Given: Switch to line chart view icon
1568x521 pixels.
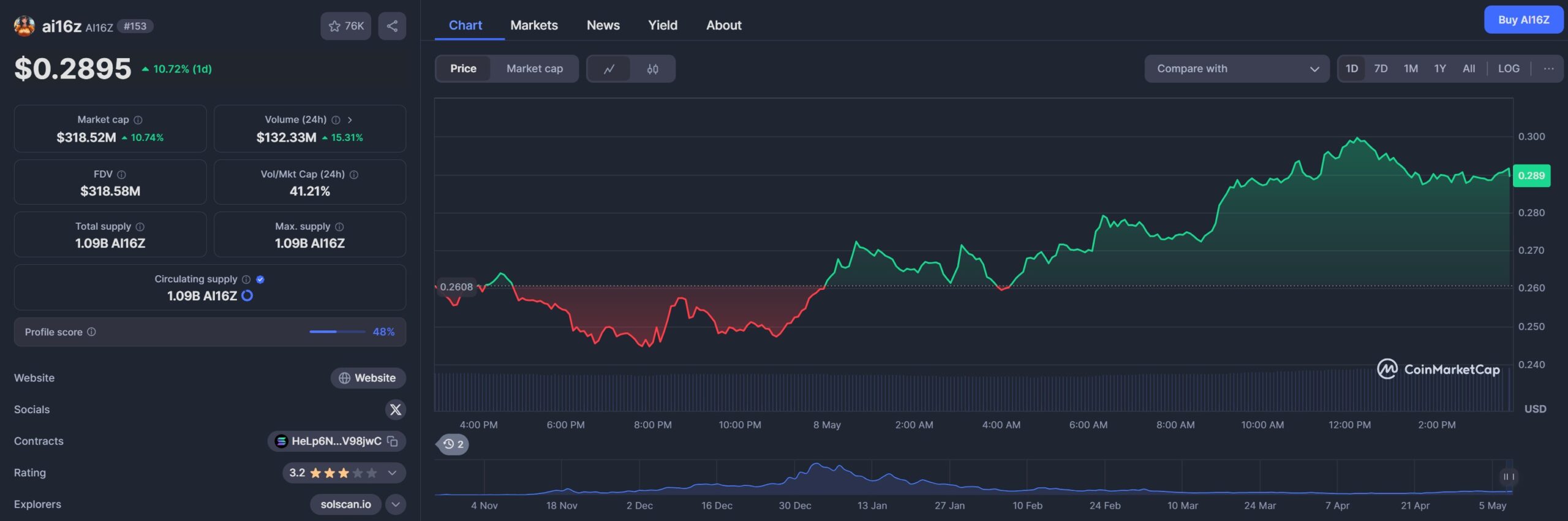Looking at the screenshot, I should coord(609,69).
